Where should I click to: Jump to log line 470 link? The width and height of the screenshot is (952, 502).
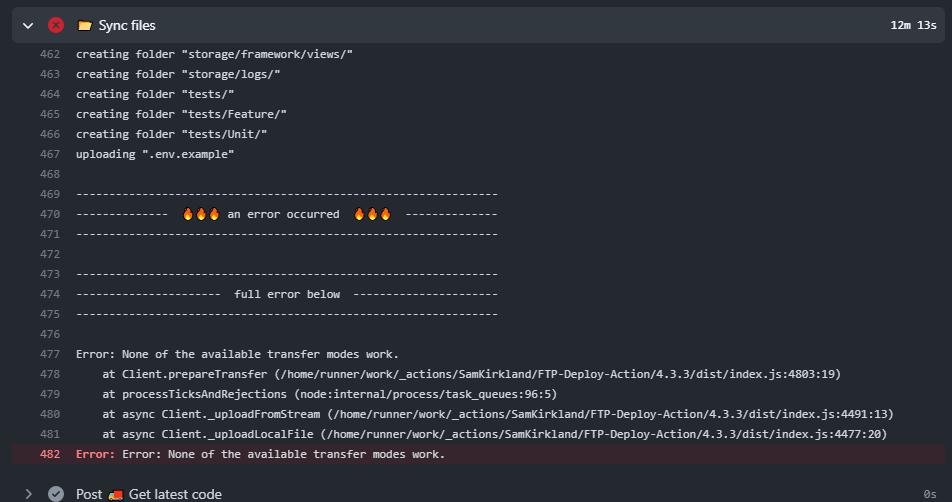(x=49, y=214)
